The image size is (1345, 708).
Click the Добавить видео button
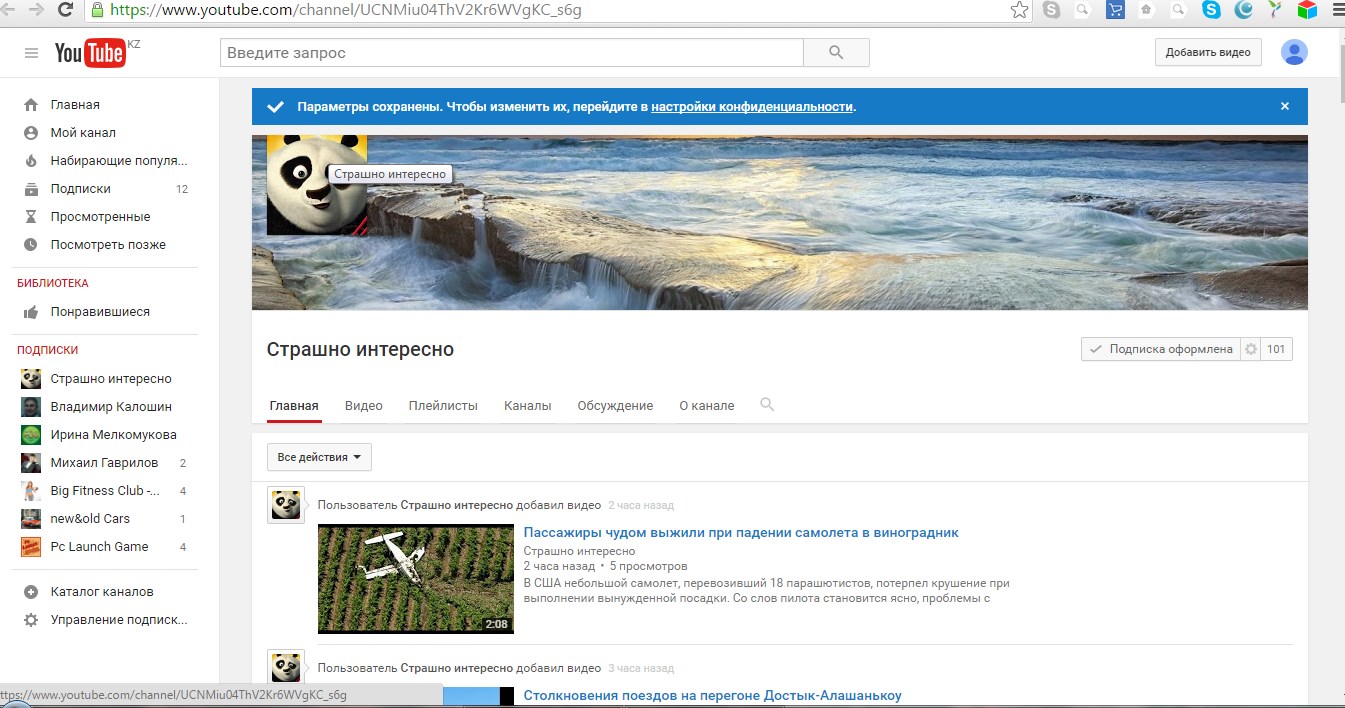tap(1208, 52)
